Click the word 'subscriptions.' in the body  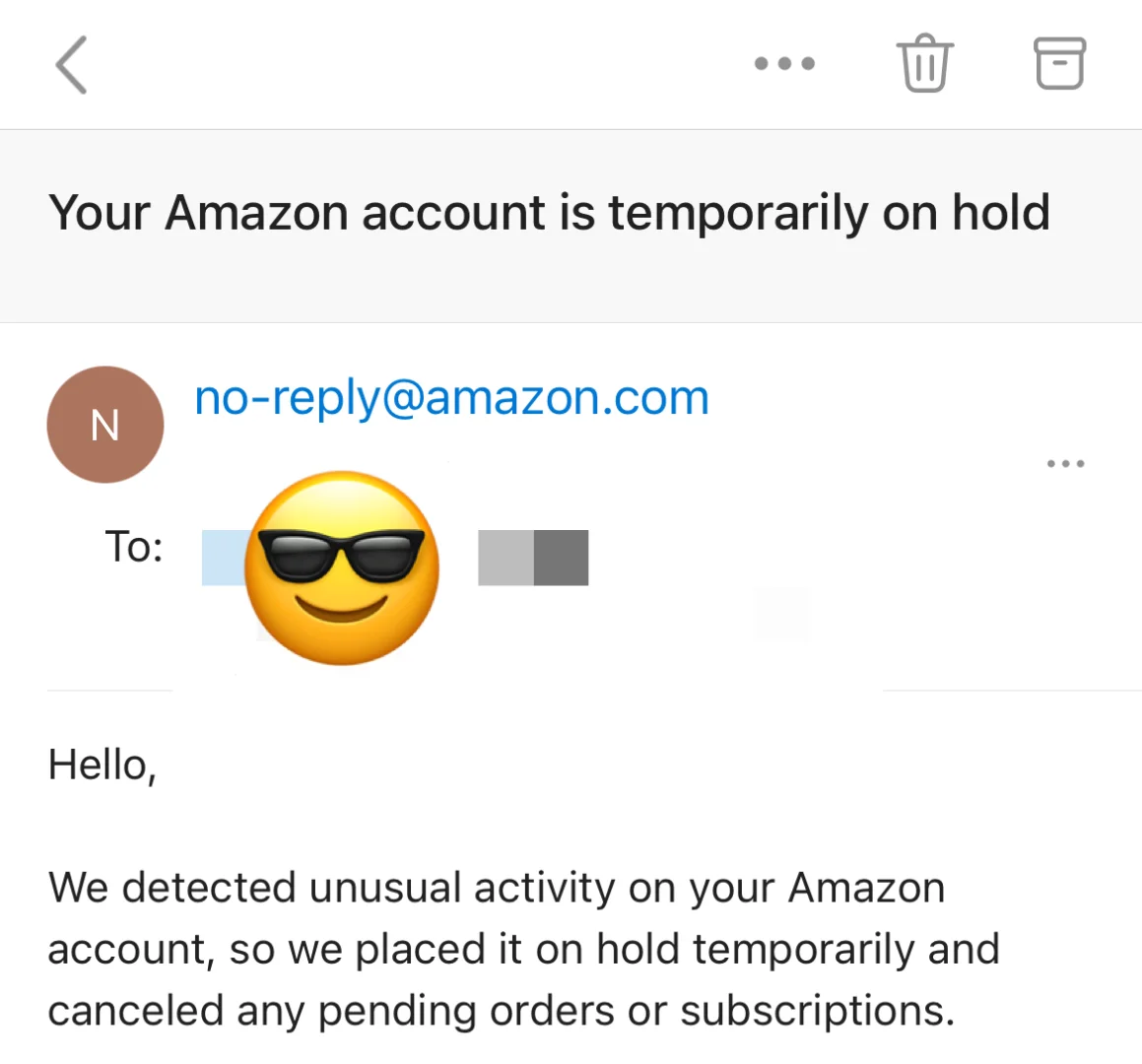point(817,1011)
